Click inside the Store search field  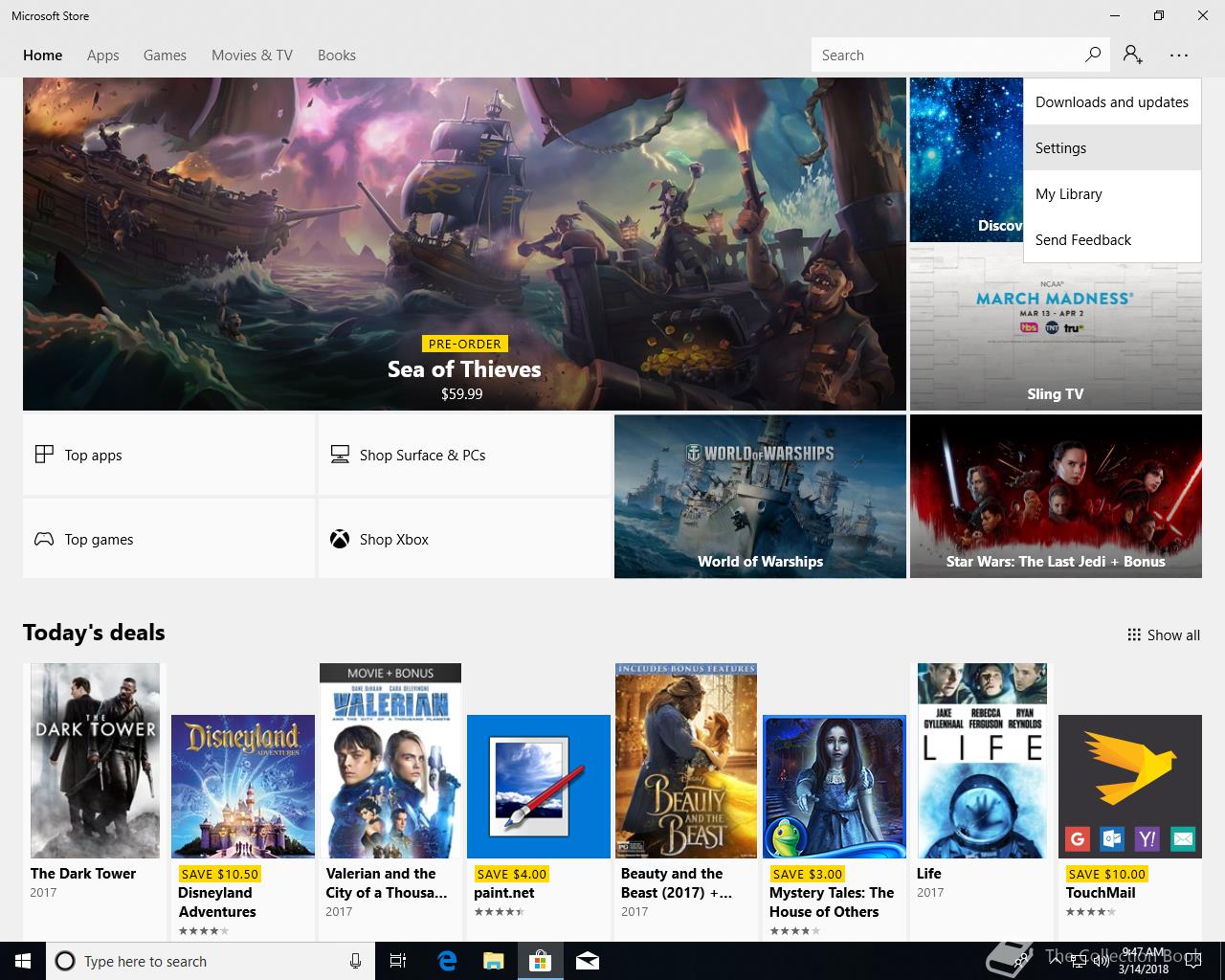[946, 55]
